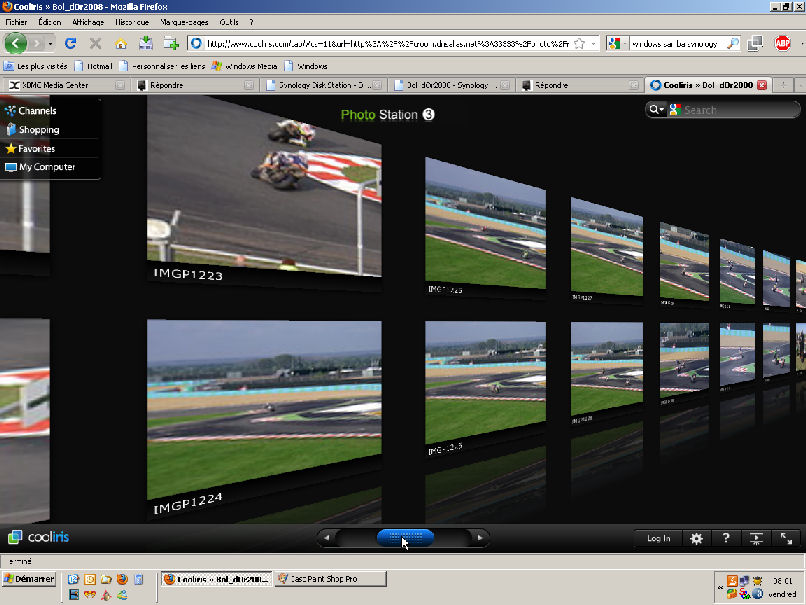Click the left arrow of the wall scrollbar
806x605 pixels.
click(x=326, y=538)
